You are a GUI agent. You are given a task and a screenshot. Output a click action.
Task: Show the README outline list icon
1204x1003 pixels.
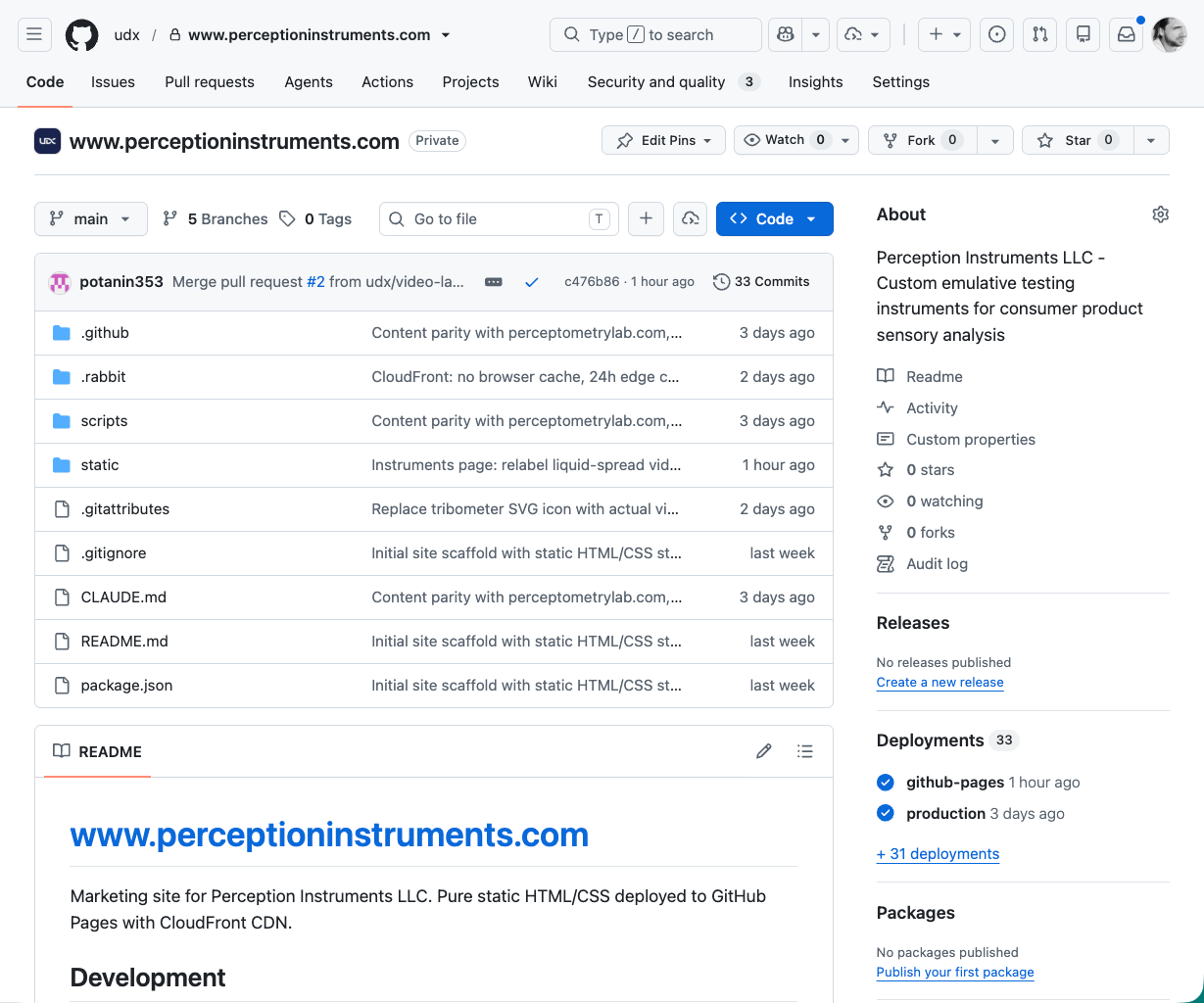805,751
